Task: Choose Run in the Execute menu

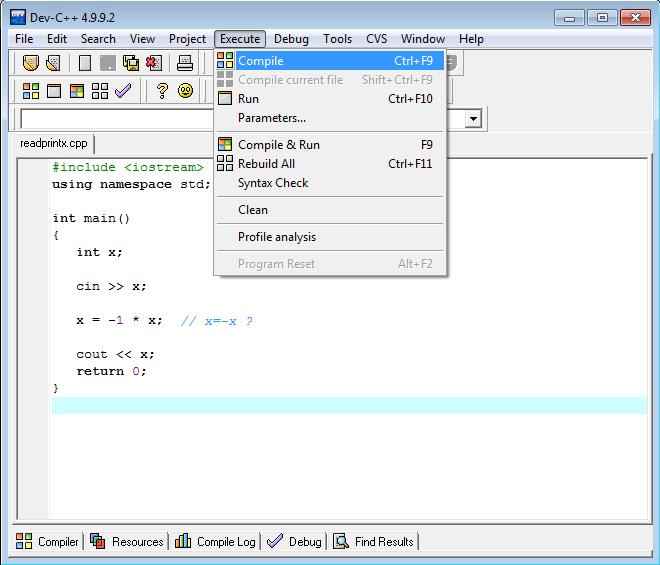Action: 330,99
